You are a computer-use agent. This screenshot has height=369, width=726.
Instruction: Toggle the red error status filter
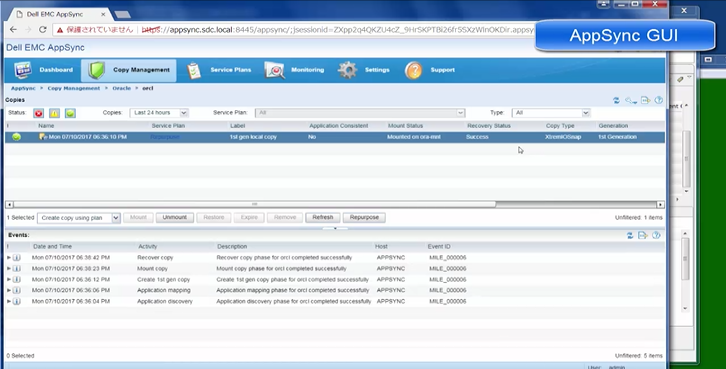point(38,113)
